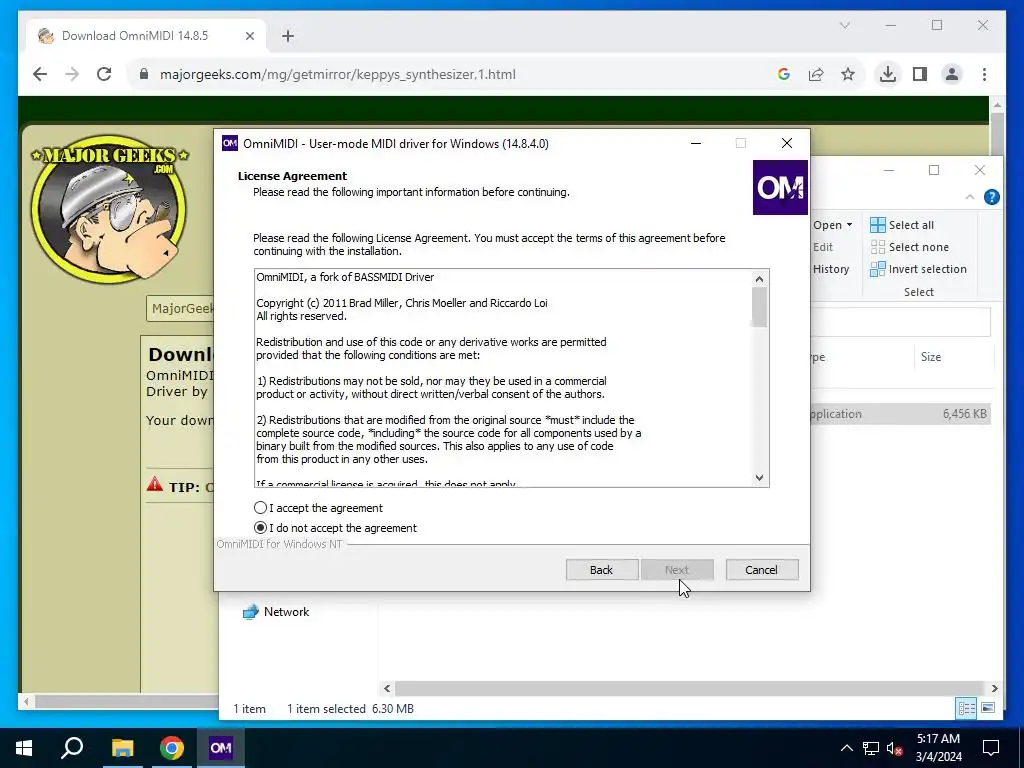Share this page via share icon
The image size is (1024, 768).
pos(816,74)
